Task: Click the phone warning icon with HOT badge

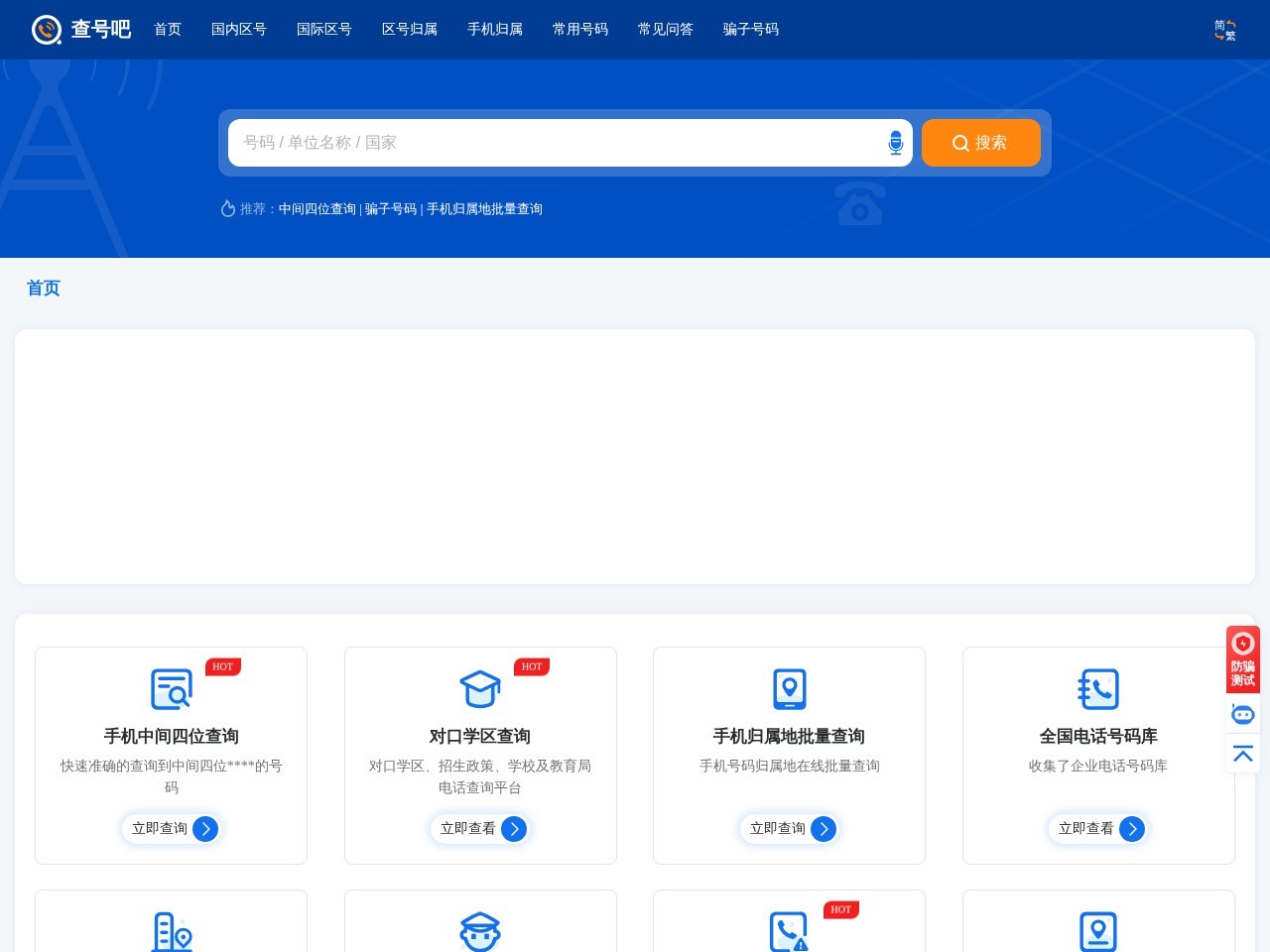Action: pos(790,932)
